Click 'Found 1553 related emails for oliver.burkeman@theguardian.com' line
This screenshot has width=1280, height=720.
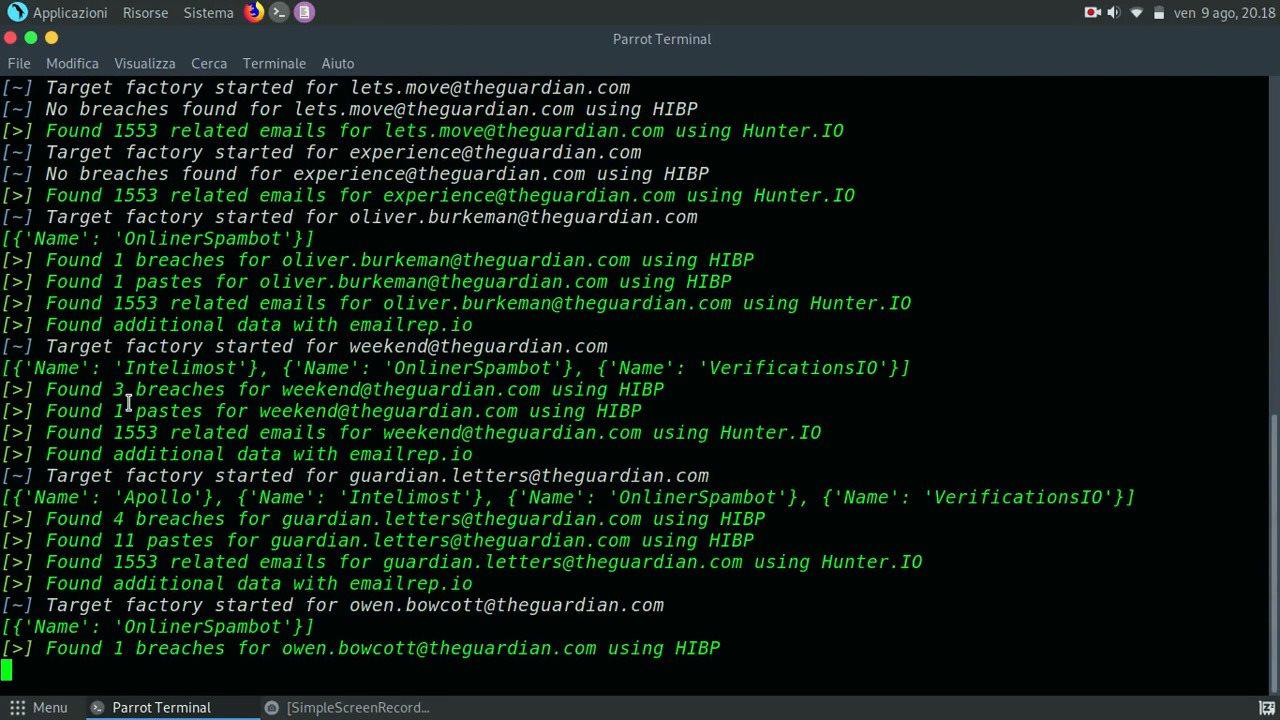click(x=456, y=303)
